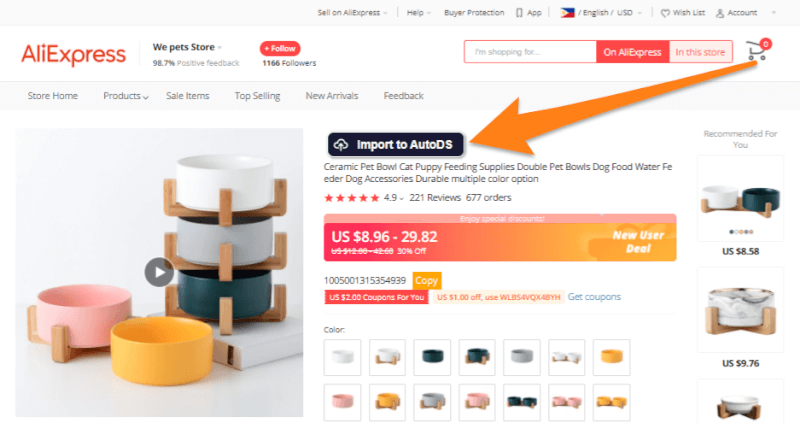Select dark green bowl with stand option

coord(477,357)
